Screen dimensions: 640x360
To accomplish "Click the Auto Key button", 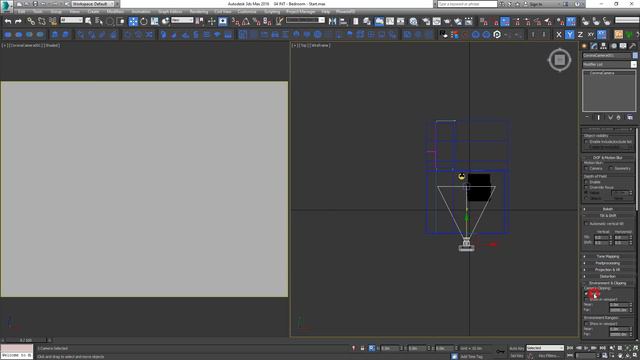I will (x=516, y=348).
